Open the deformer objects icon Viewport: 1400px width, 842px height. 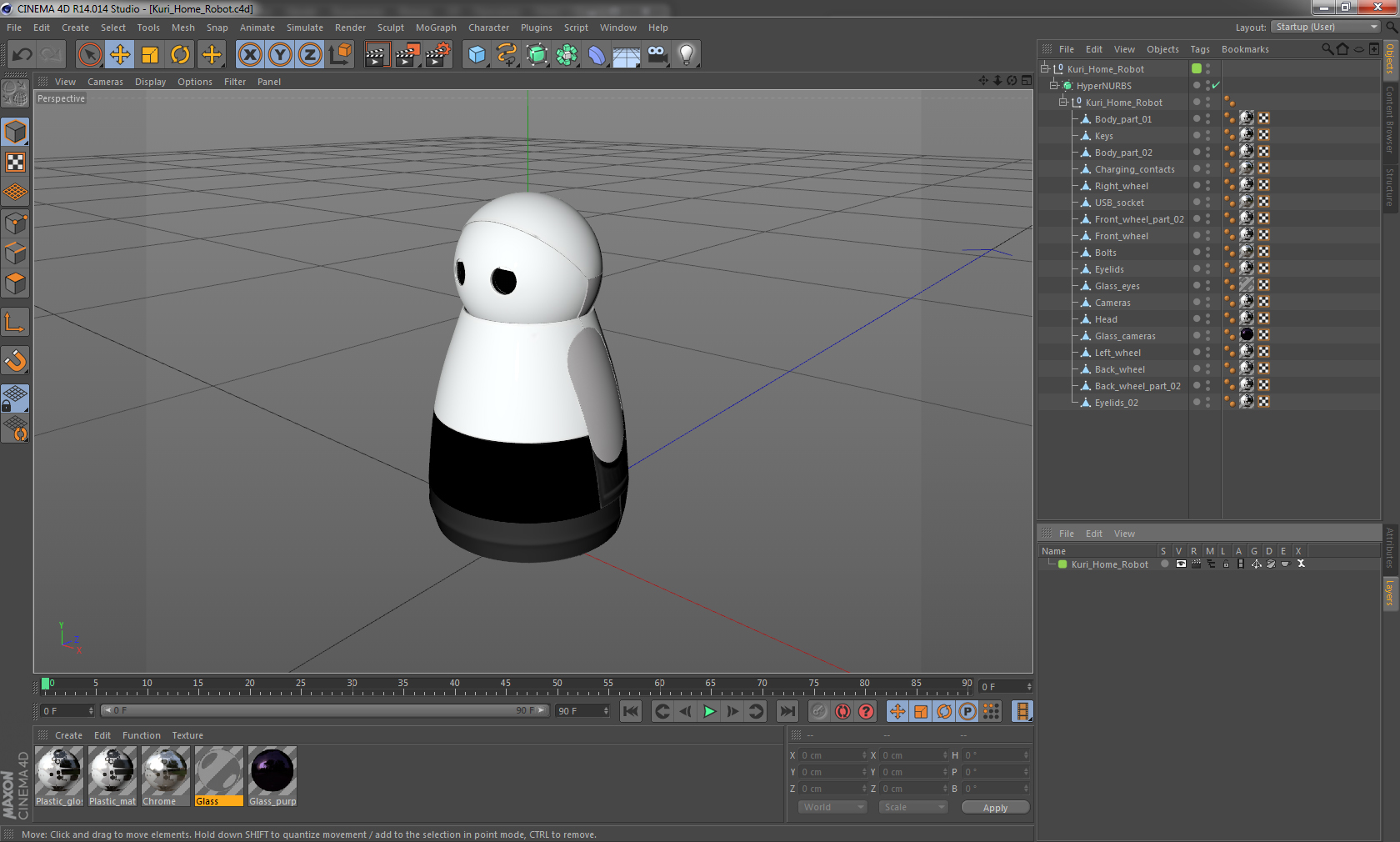[x=597, y=55]
